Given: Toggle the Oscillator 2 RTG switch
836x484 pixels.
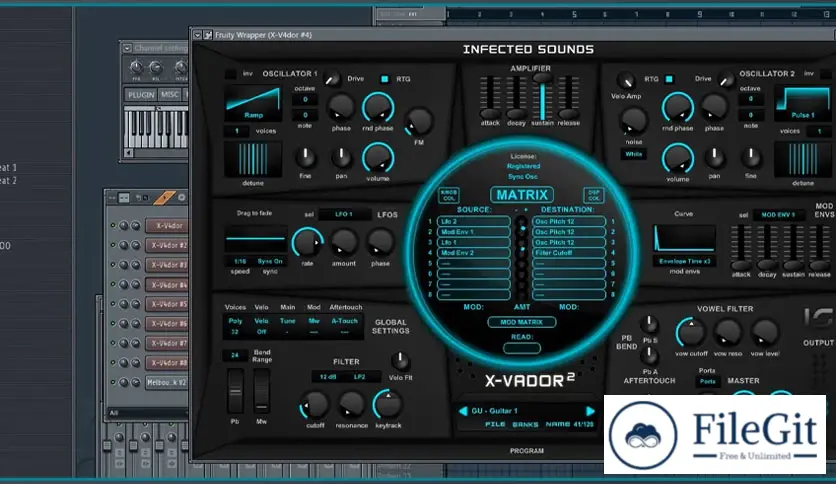Looking at the screenshot, I should 669,79.
